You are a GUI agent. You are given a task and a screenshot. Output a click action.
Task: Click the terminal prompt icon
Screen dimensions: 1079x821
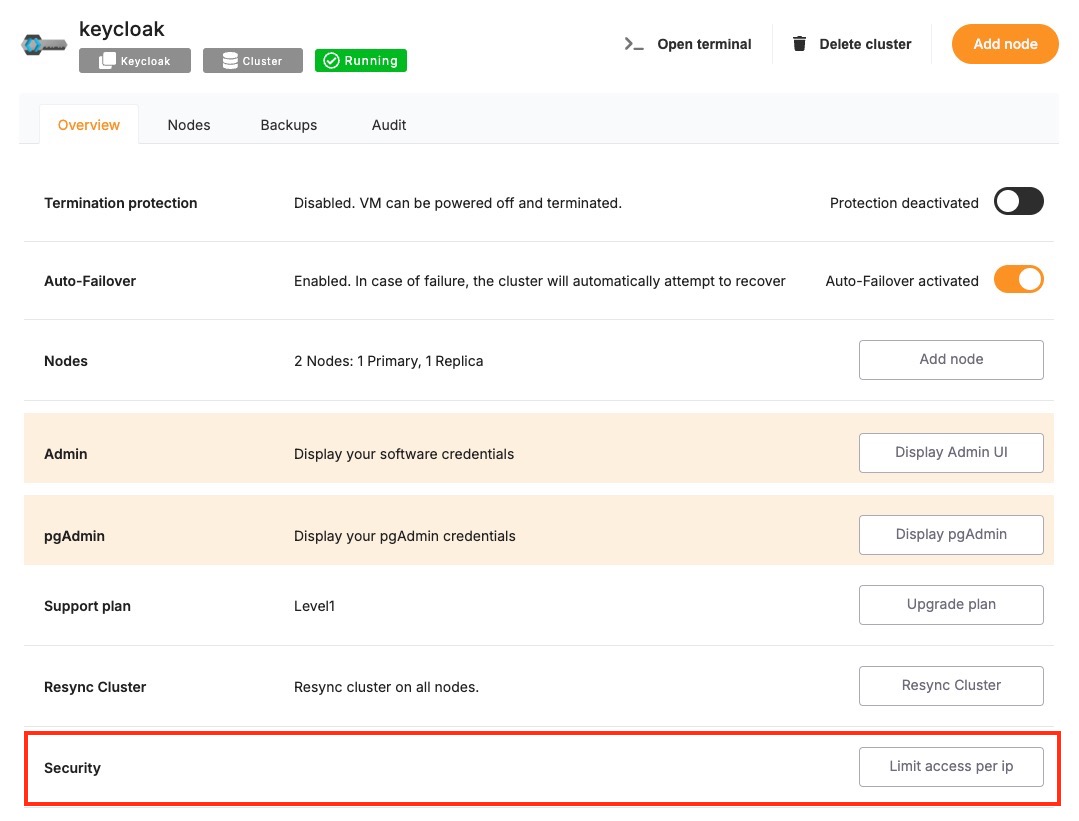click(633, 44)
